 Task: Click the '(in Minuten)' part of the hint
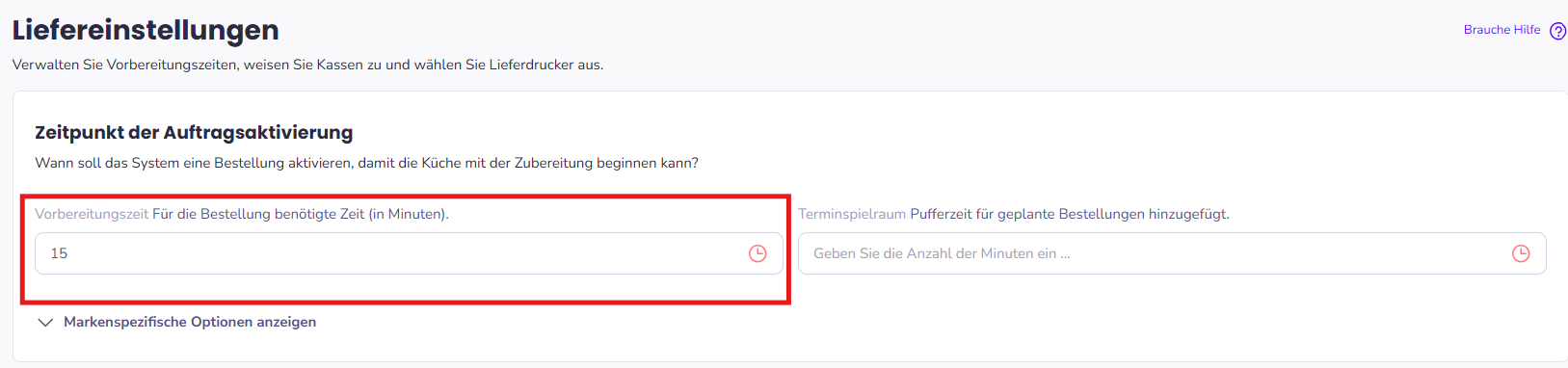click(x=409, y=214)
